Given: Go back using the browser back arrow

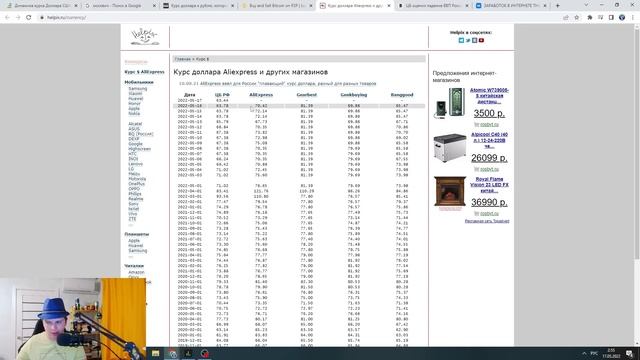Looking at the screenshot, I should (x=7, y=18).
